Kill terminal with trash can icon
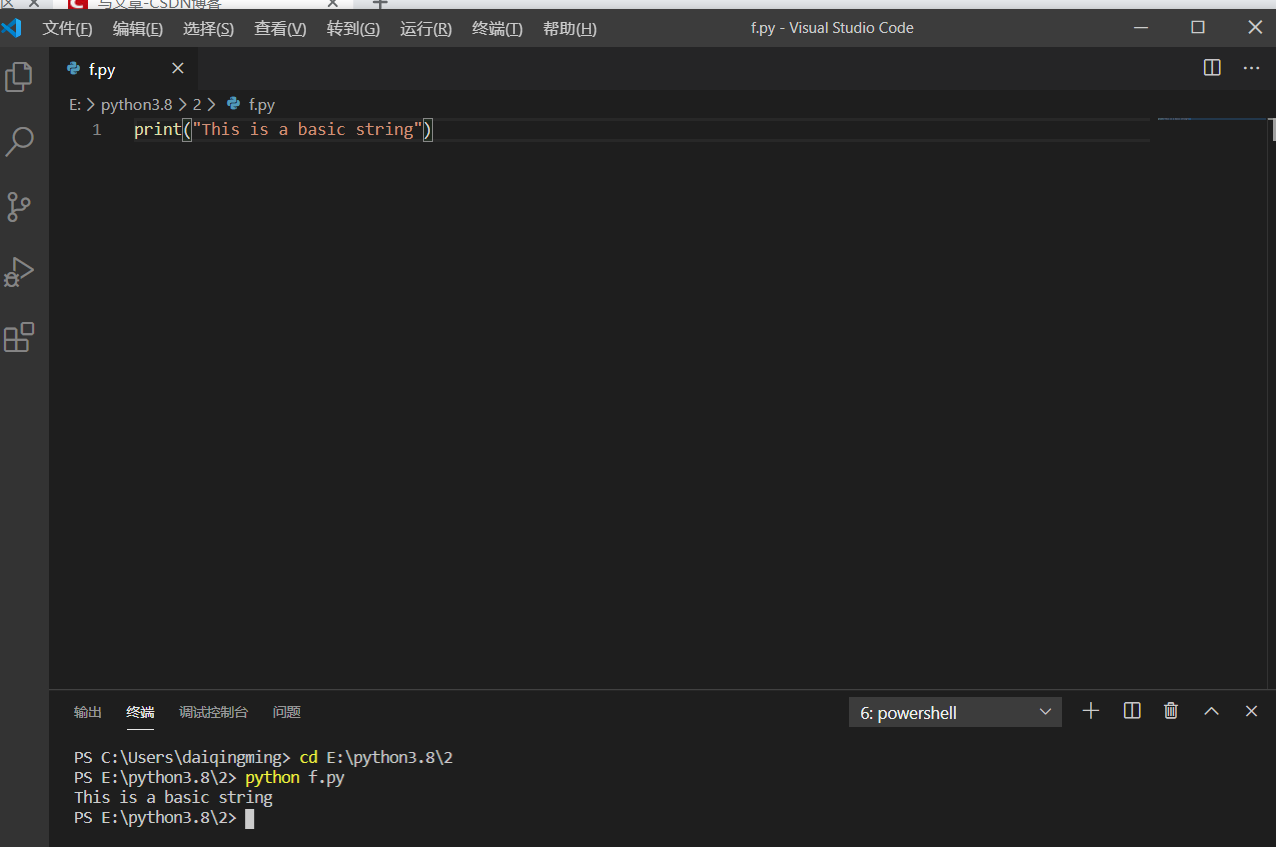 tap(1171, 711)
